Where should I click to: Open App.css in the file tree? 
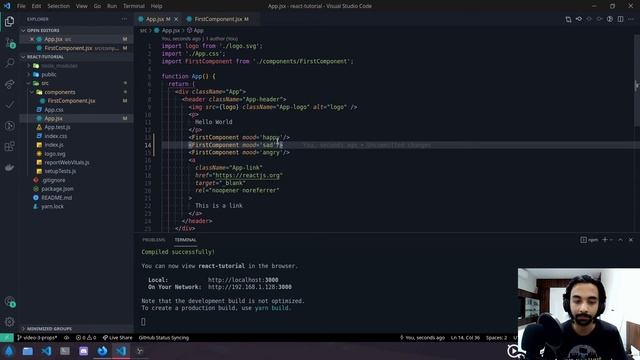click(x=54, y=110)
